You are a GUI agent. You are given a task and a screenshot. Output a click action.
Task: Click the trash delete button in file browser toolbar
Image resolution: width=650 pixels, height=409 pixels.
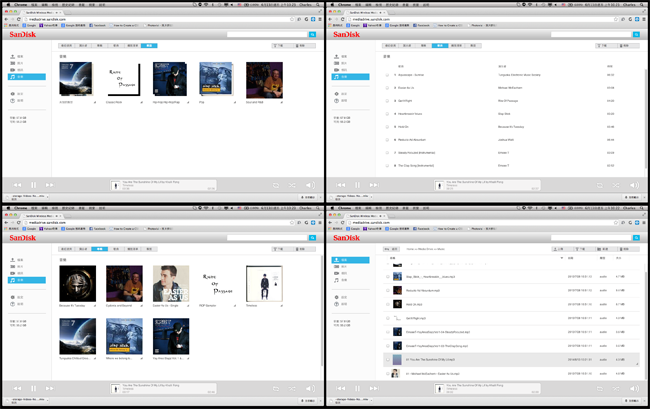pos(629,249)
